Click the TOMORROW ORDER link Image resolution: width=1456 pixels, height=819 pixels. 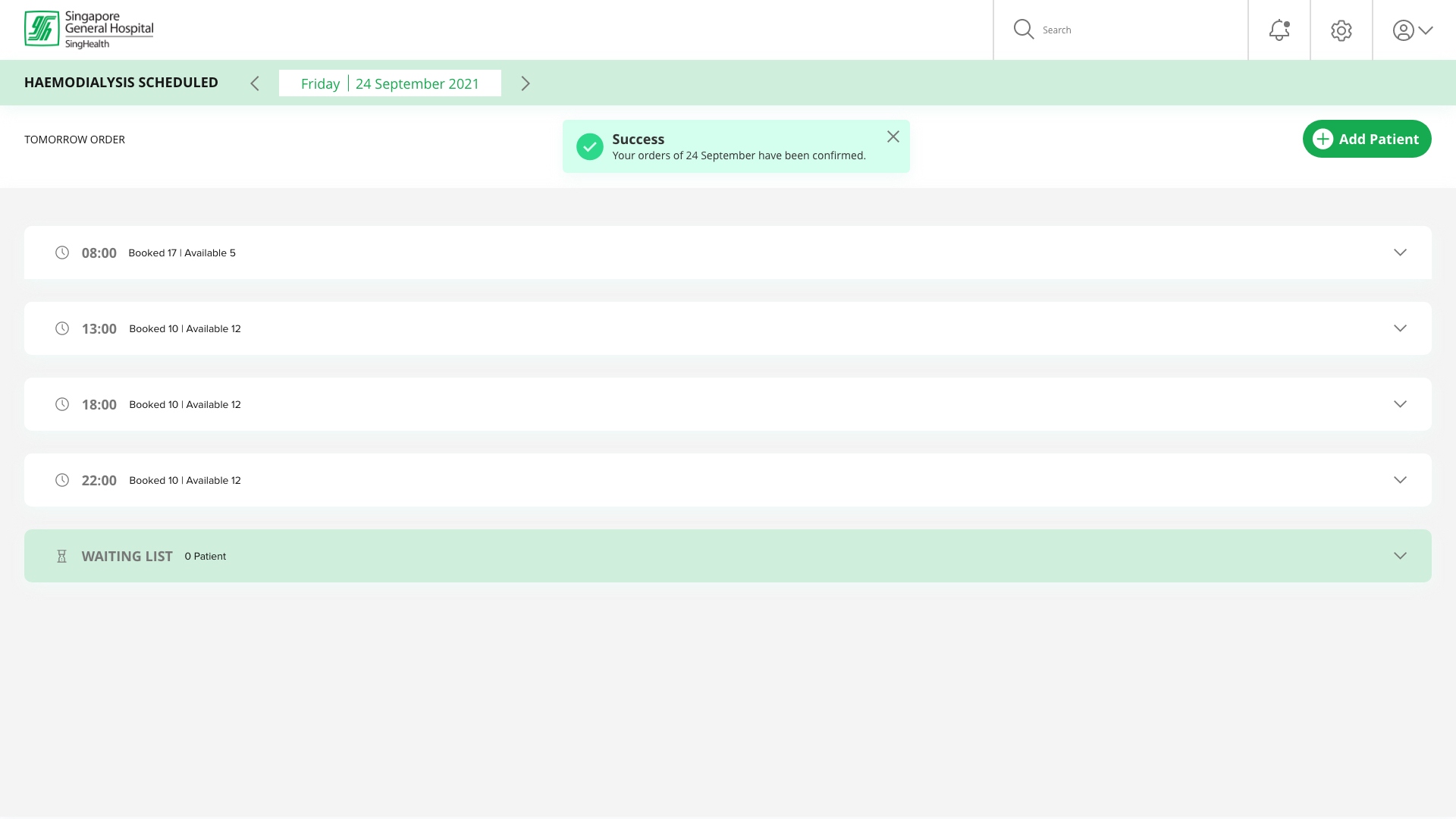point(74,140)
